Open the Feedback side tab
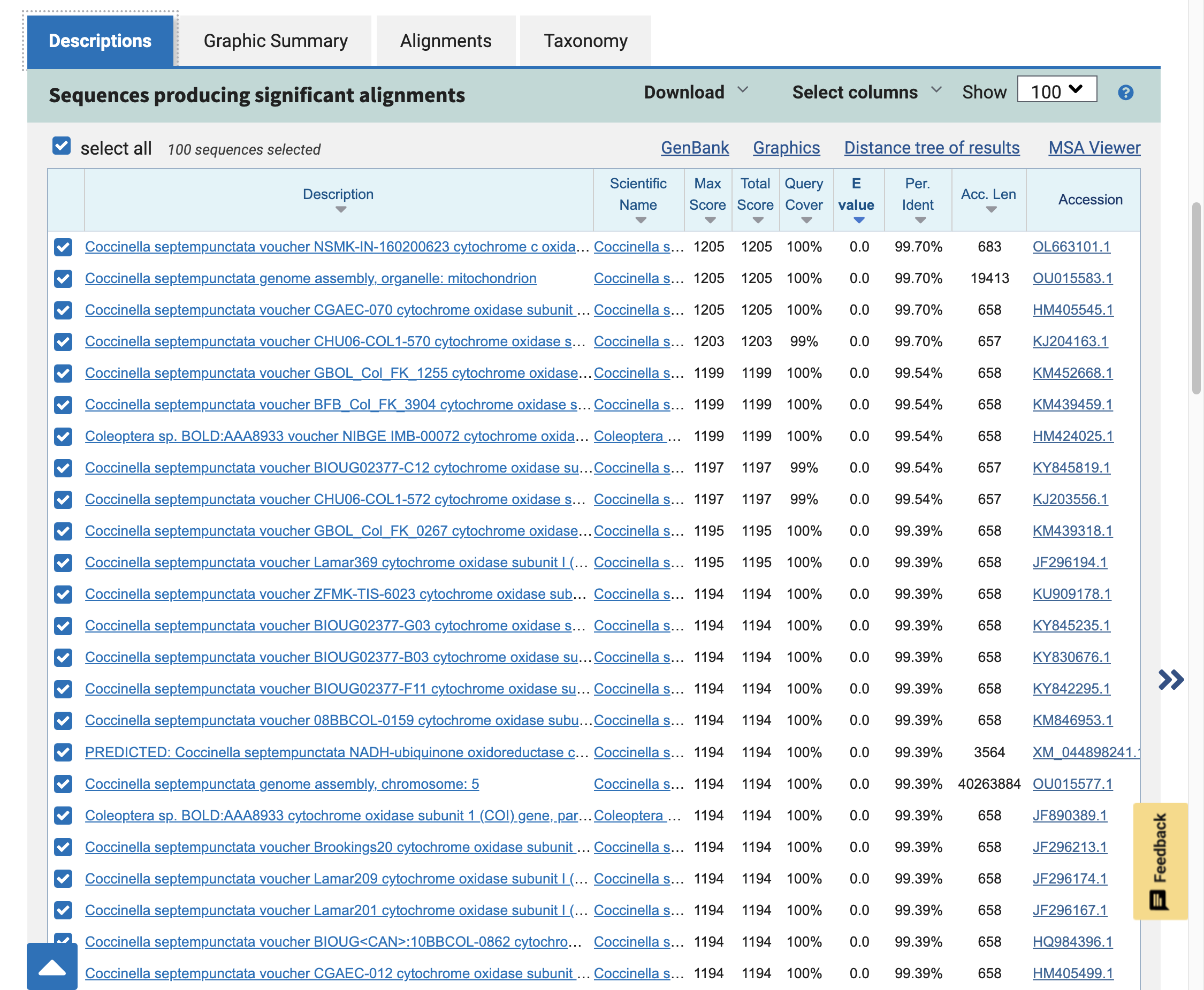 [x=1160, y=860]
